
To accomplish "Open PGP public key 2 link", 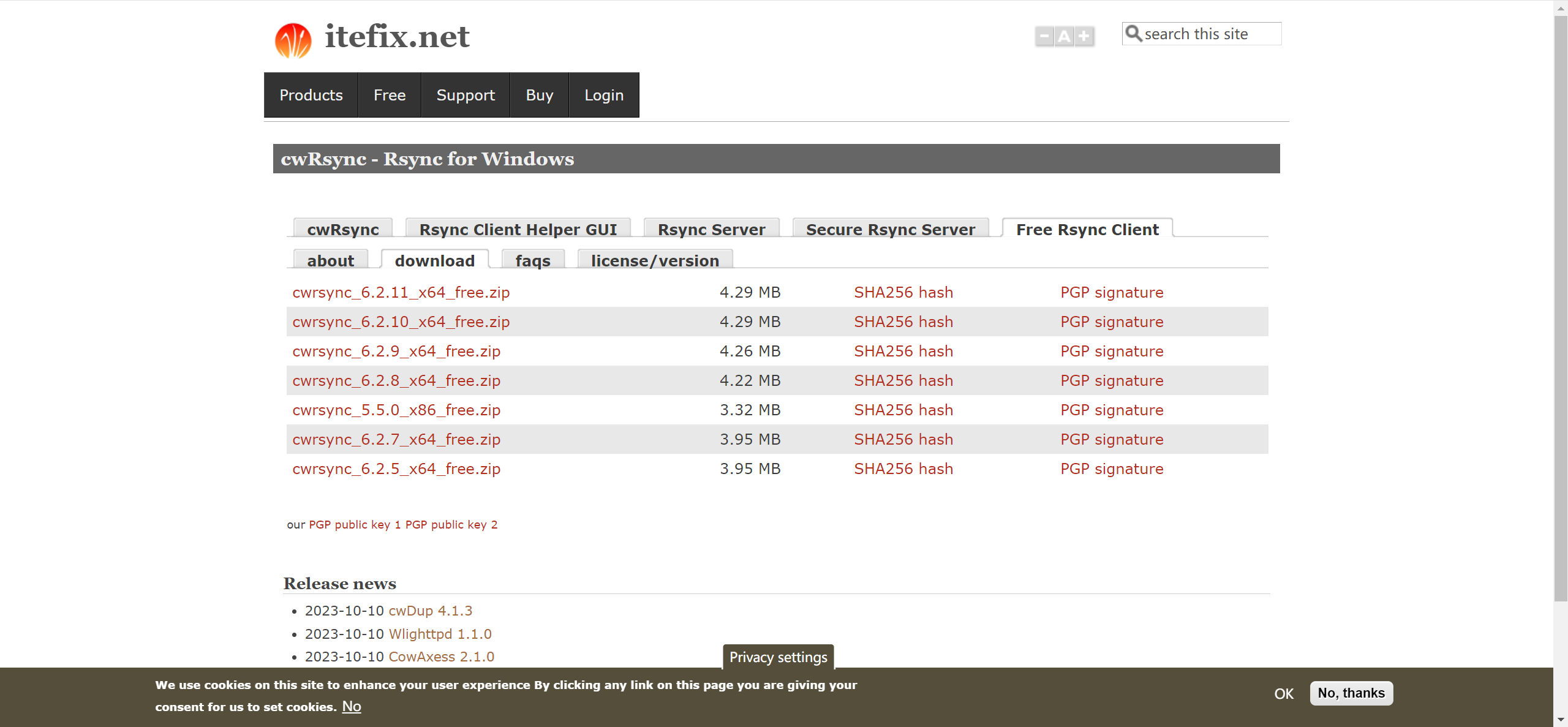I will pos(451,524).
